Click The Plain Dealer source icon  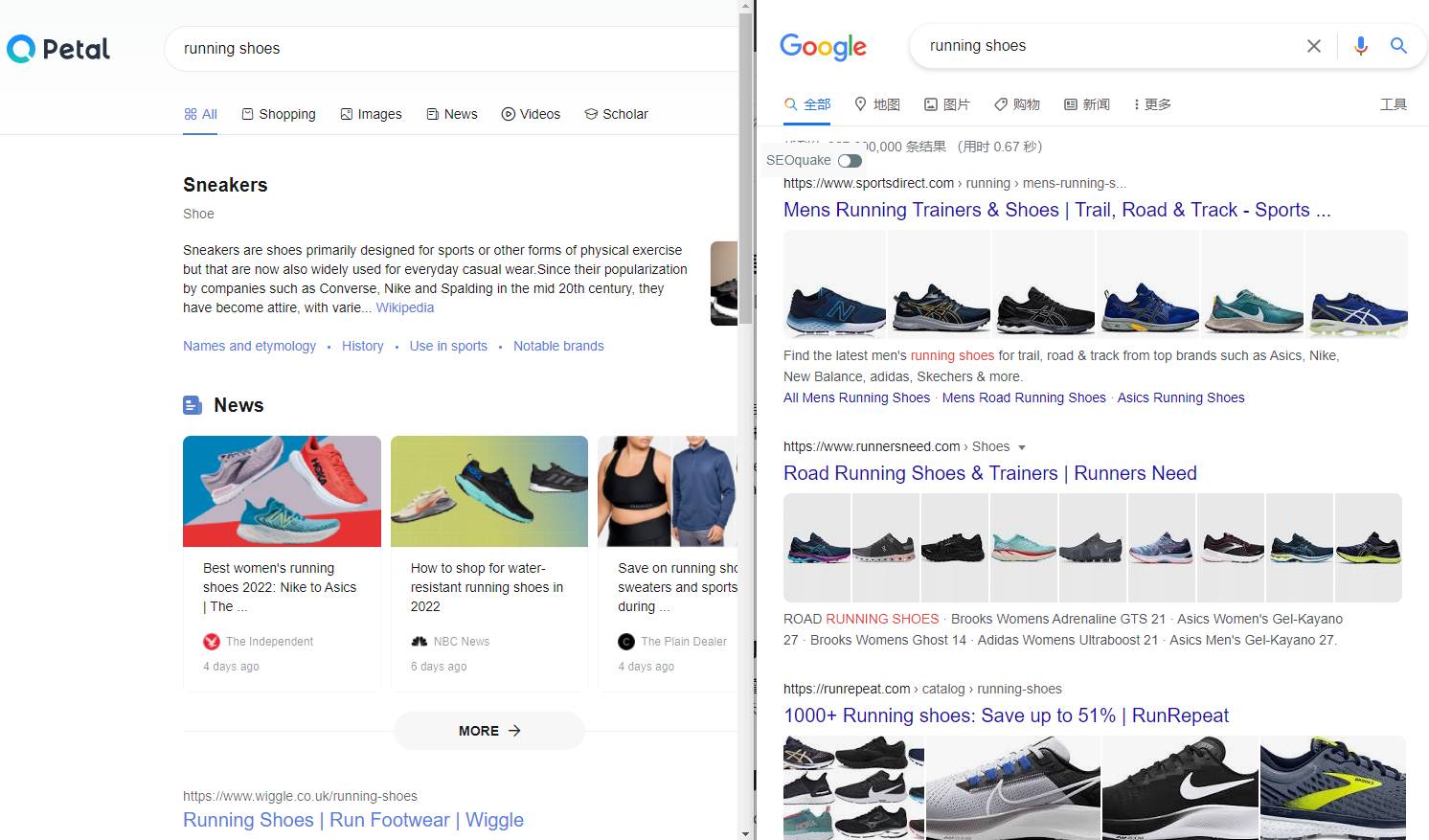point(626,642)
